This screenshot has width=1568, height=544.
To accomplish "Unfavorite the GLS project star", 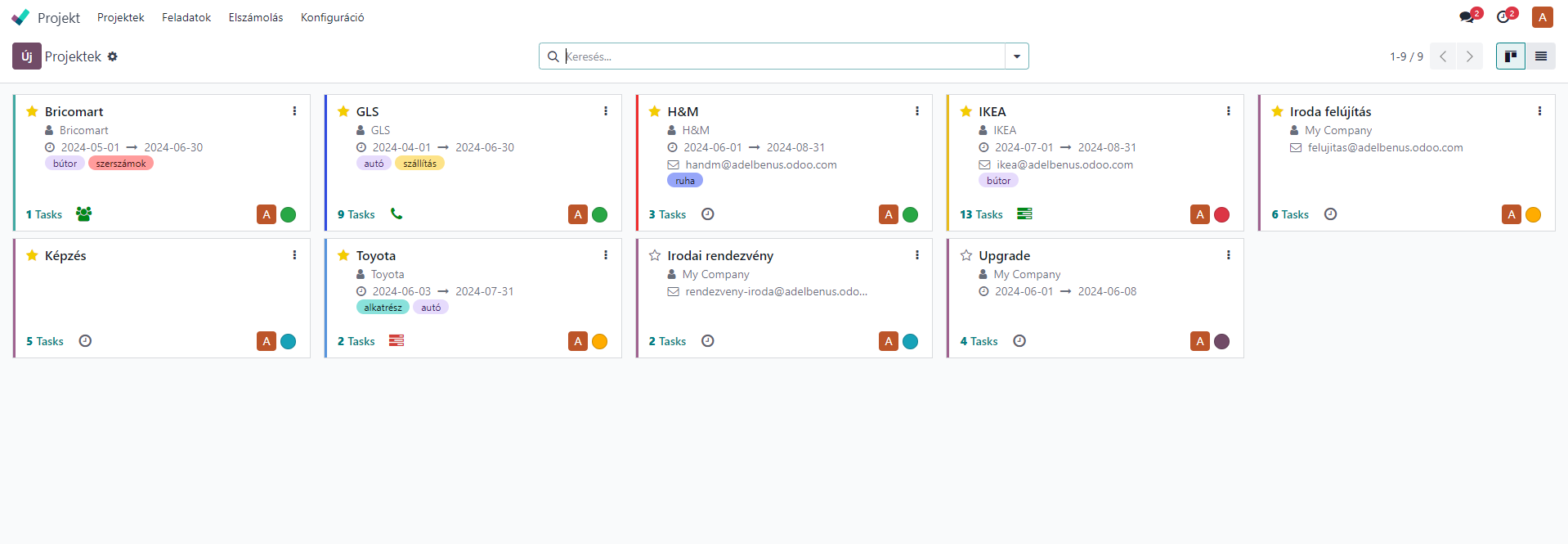I will (x=343, y=111).
